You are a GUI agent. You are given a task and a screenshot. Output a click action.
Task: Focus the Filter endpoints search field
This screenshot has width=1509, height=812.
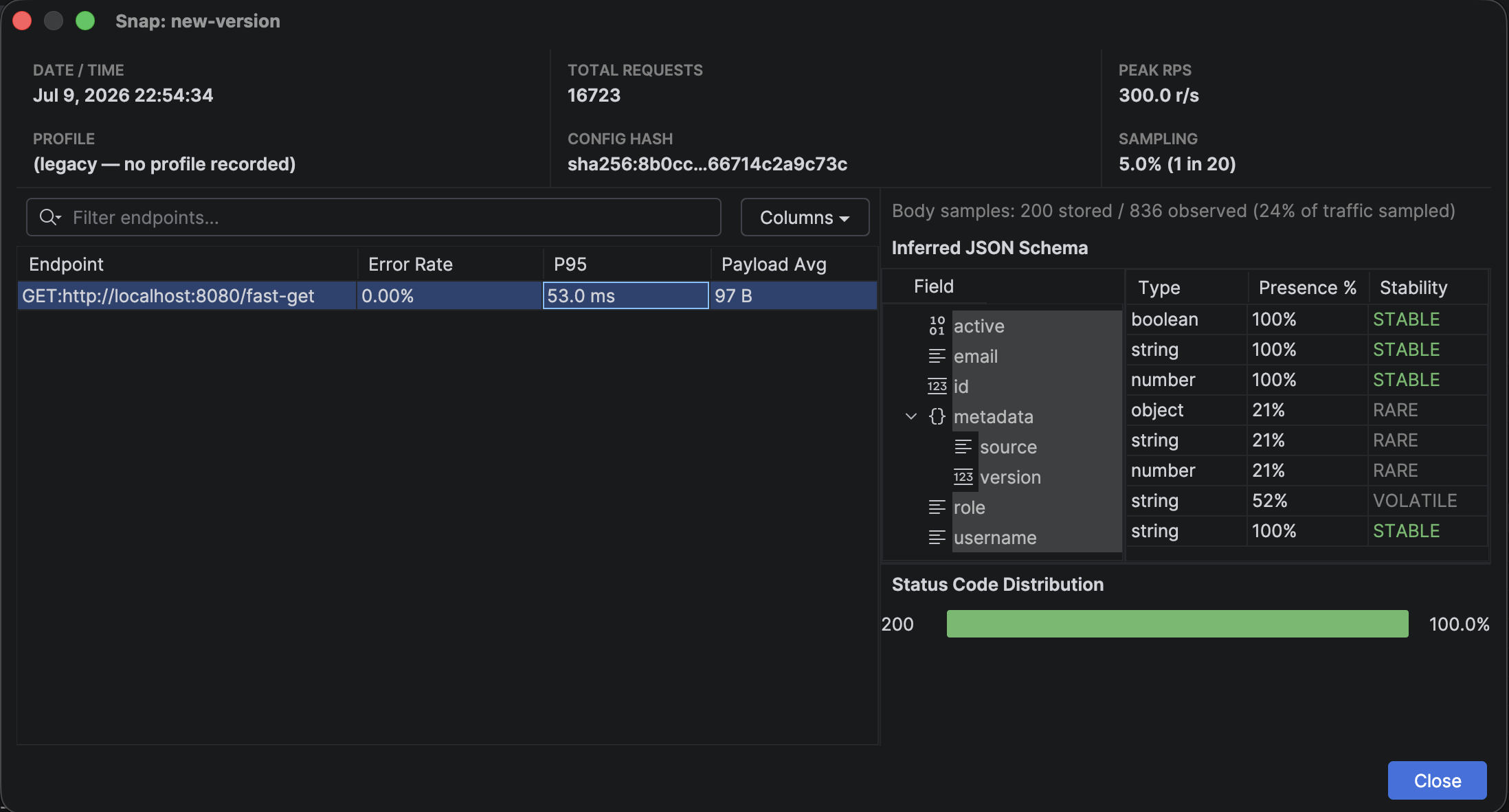374,217
